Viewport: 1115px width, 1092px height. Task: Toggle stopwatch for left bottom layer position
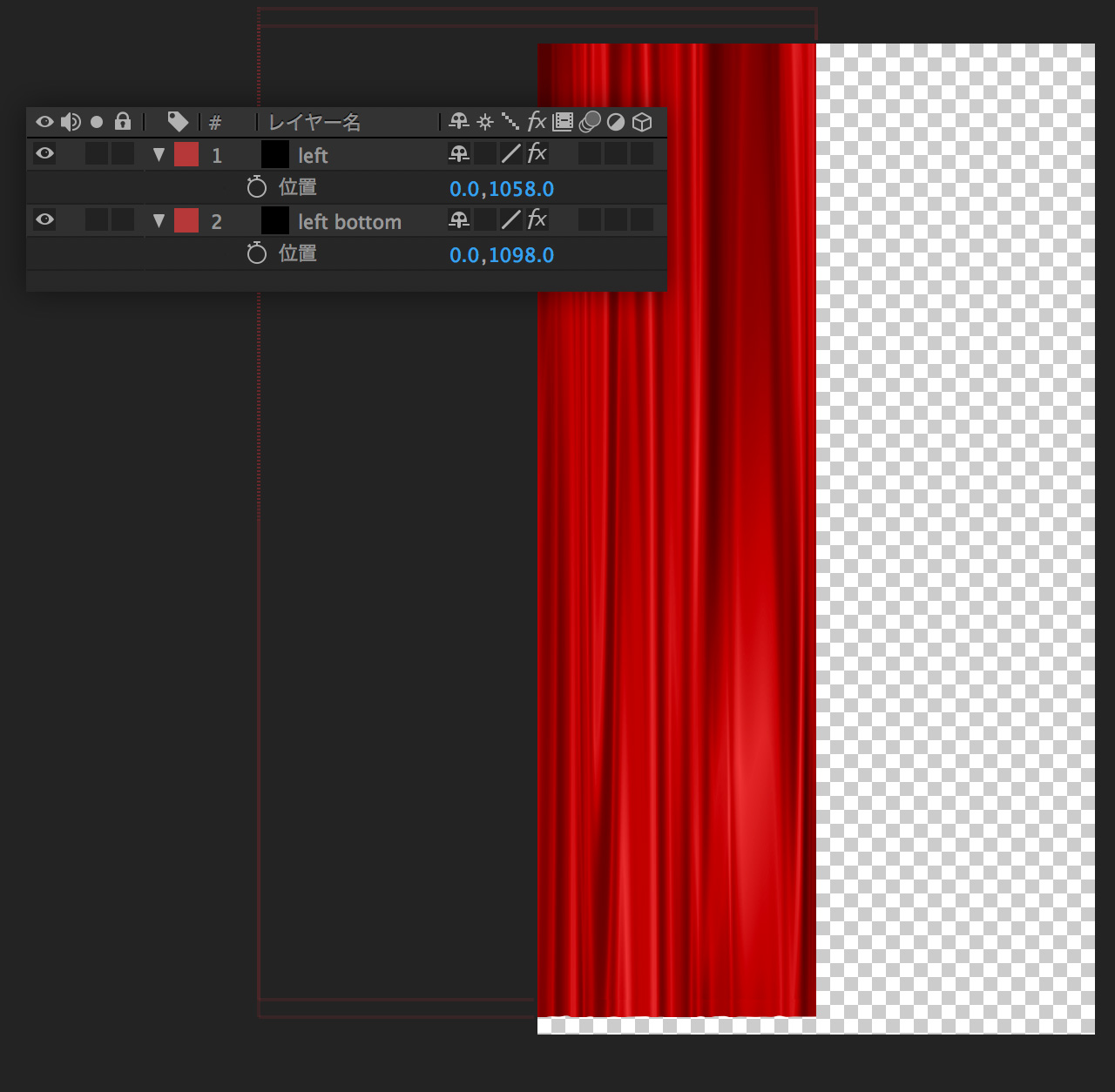tap(256, 253)
